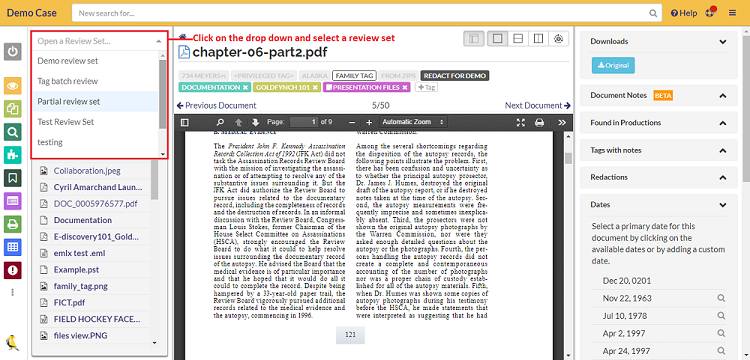Viewport: 750px width, 360px height.
Task: Select the testing review set
Action: (x=95, y=142)
